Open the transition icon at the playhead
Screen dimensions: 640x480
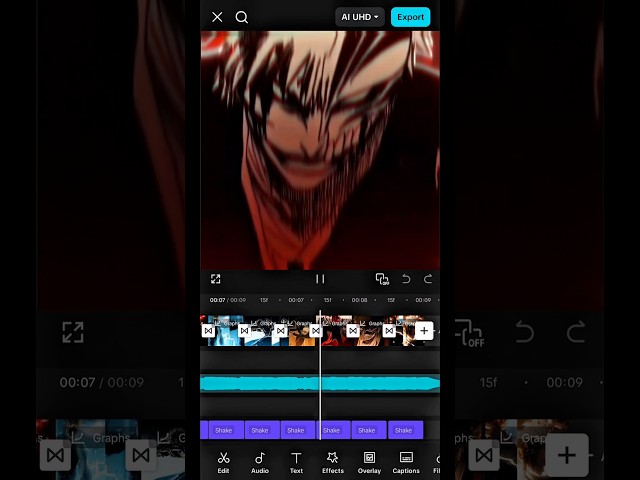pyautogui.click(x=316, y=331)
